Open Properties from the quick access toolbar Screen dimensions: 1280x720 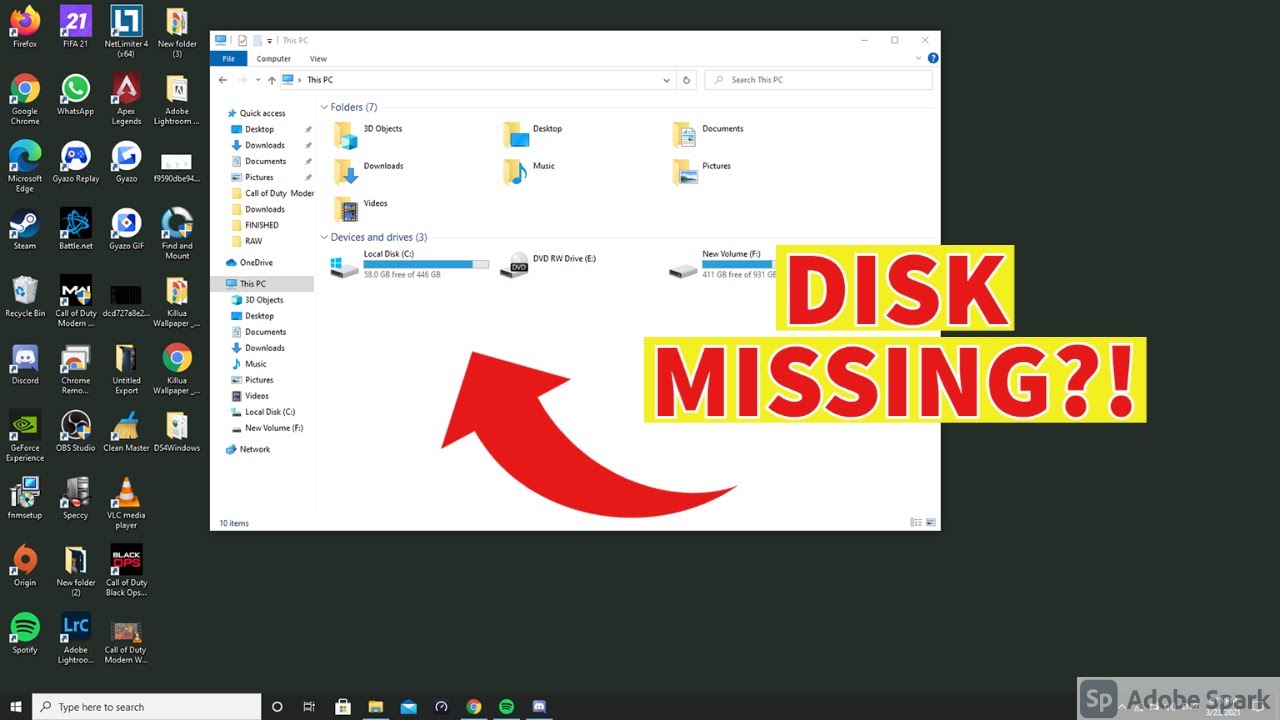click(x=242, y=41)
